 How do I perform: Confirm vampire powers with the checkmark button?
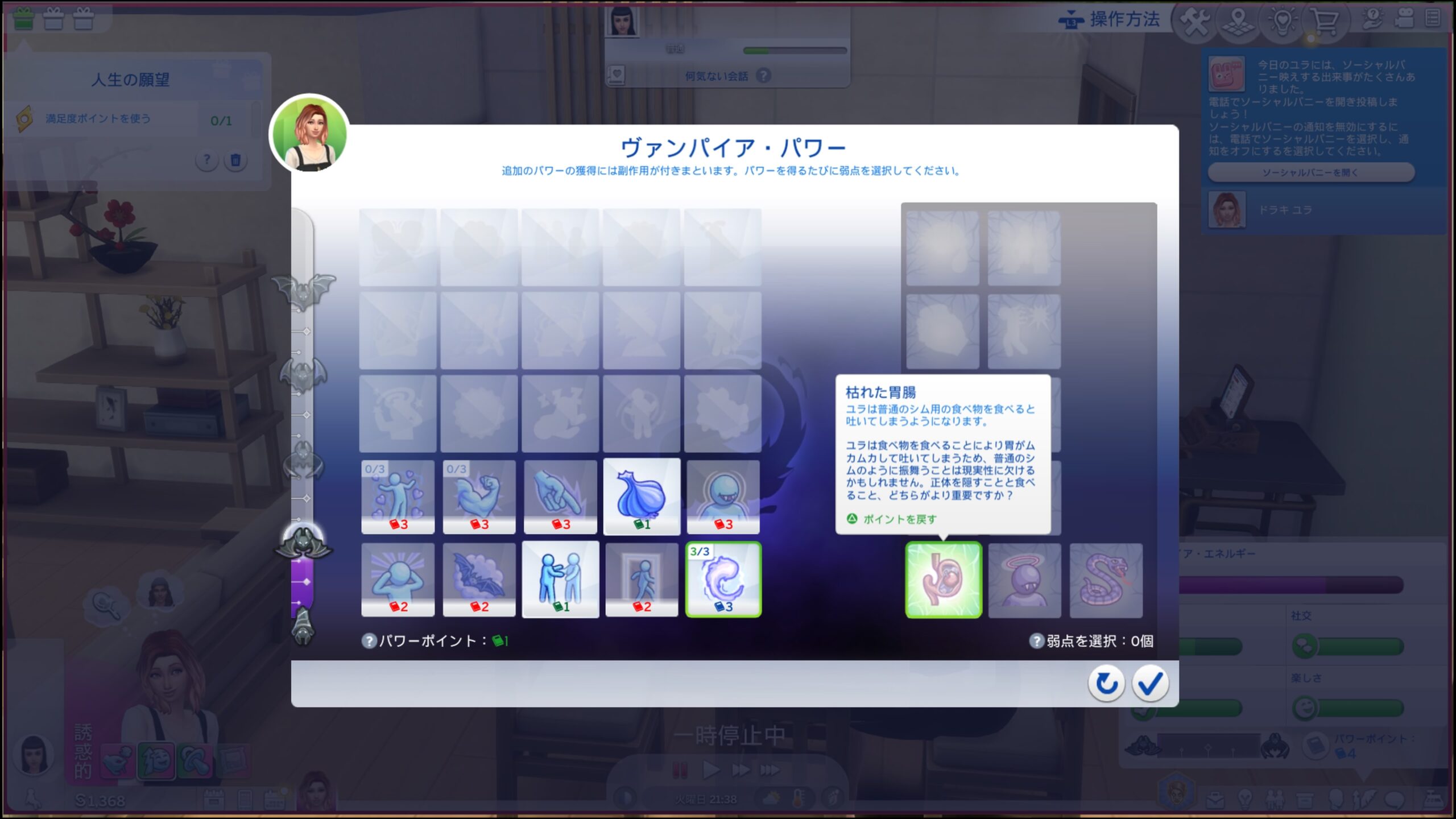(x=1150, y=683)
